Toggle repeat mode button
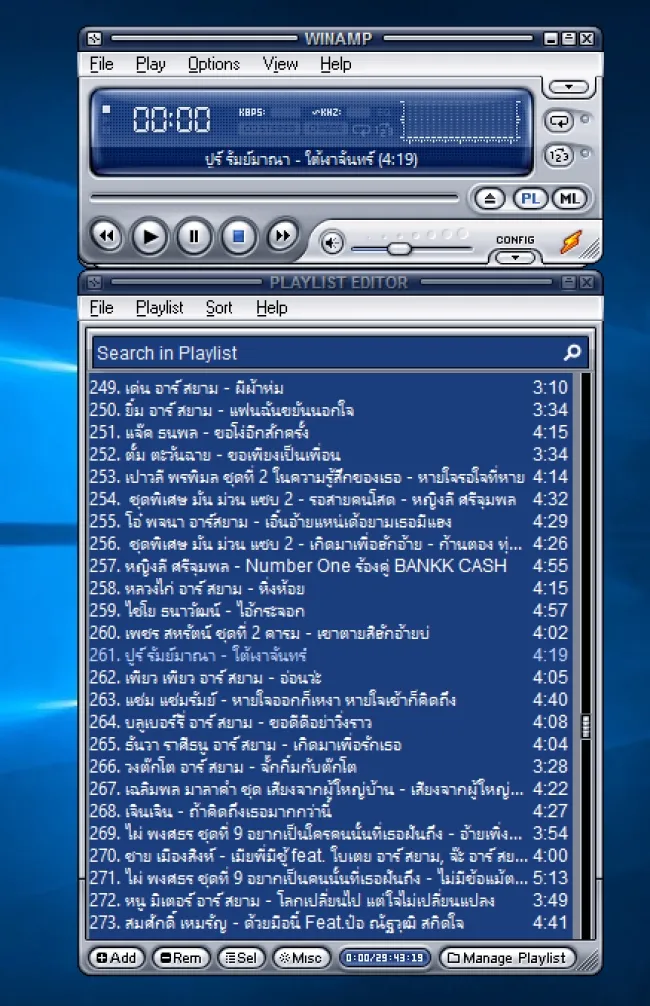 560,121
